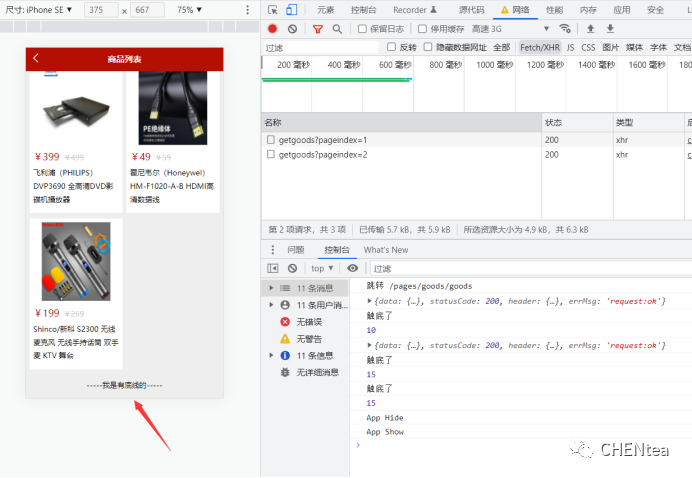This screenshot has height=478, width=692.
Task: Open network conditions wifi icon
Action: coord(565,29)
